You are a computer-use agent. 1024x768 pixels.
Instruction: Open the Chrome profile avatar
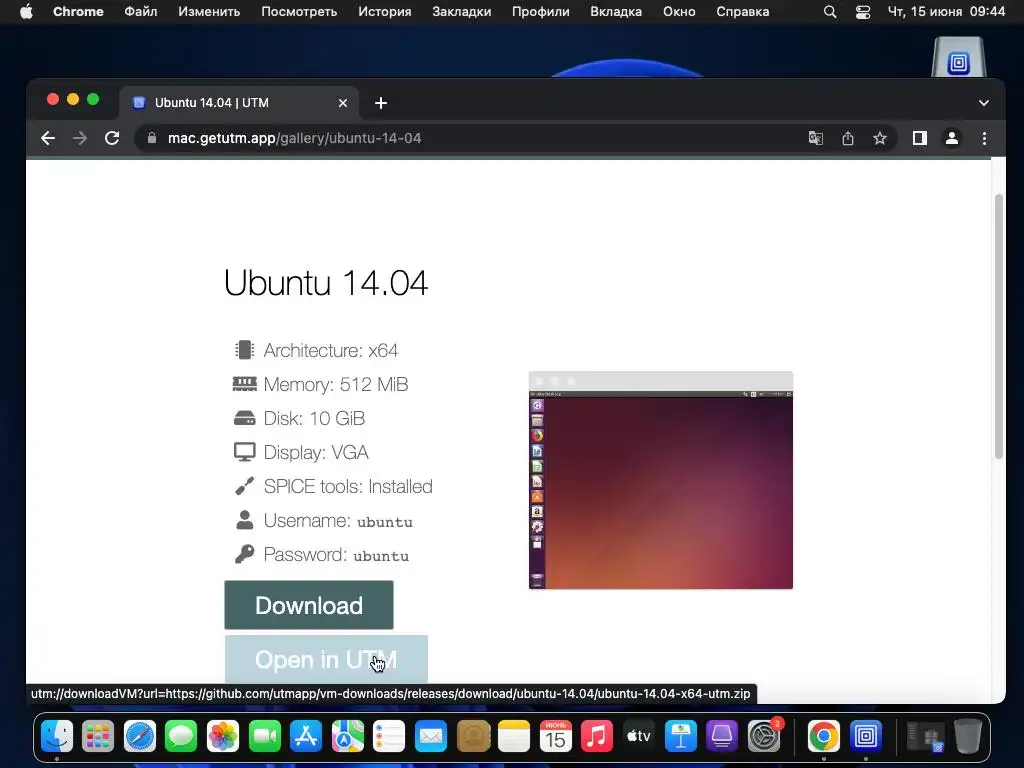(952, 138)
